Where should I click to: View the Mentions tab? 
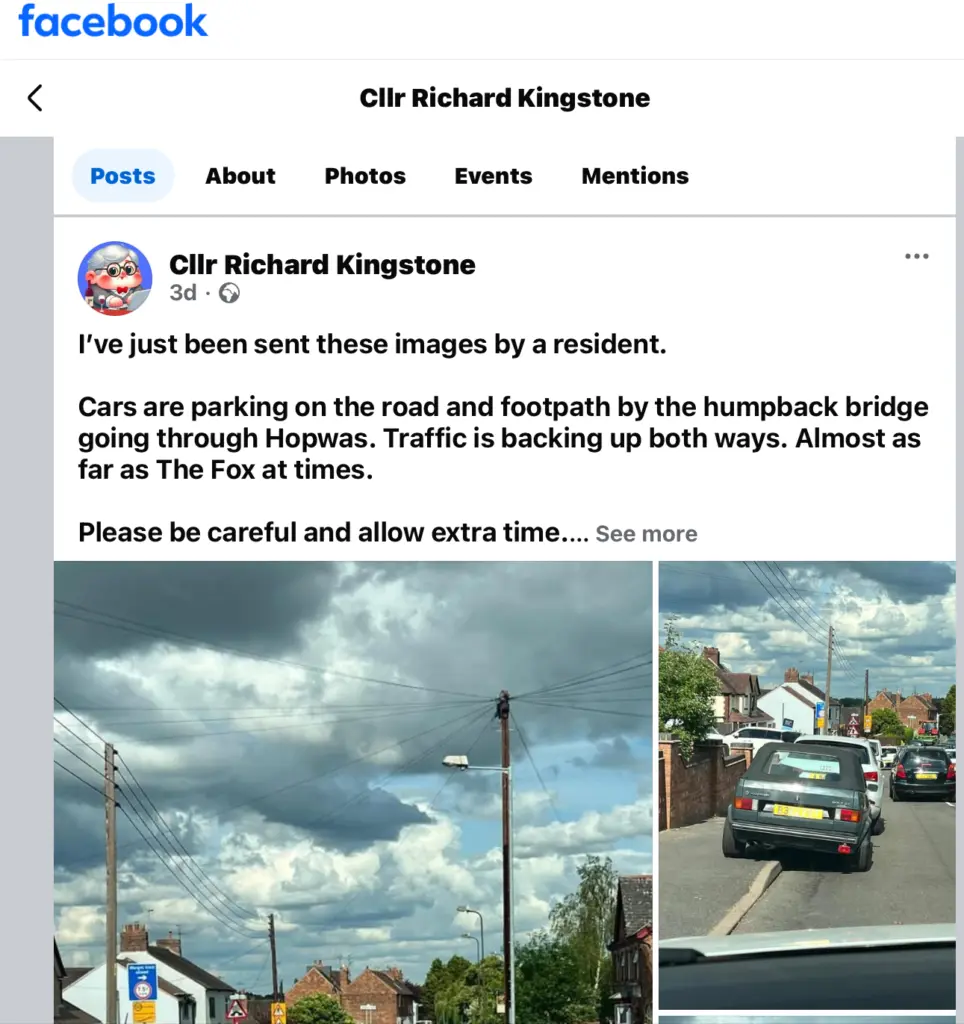coord(635,176)
